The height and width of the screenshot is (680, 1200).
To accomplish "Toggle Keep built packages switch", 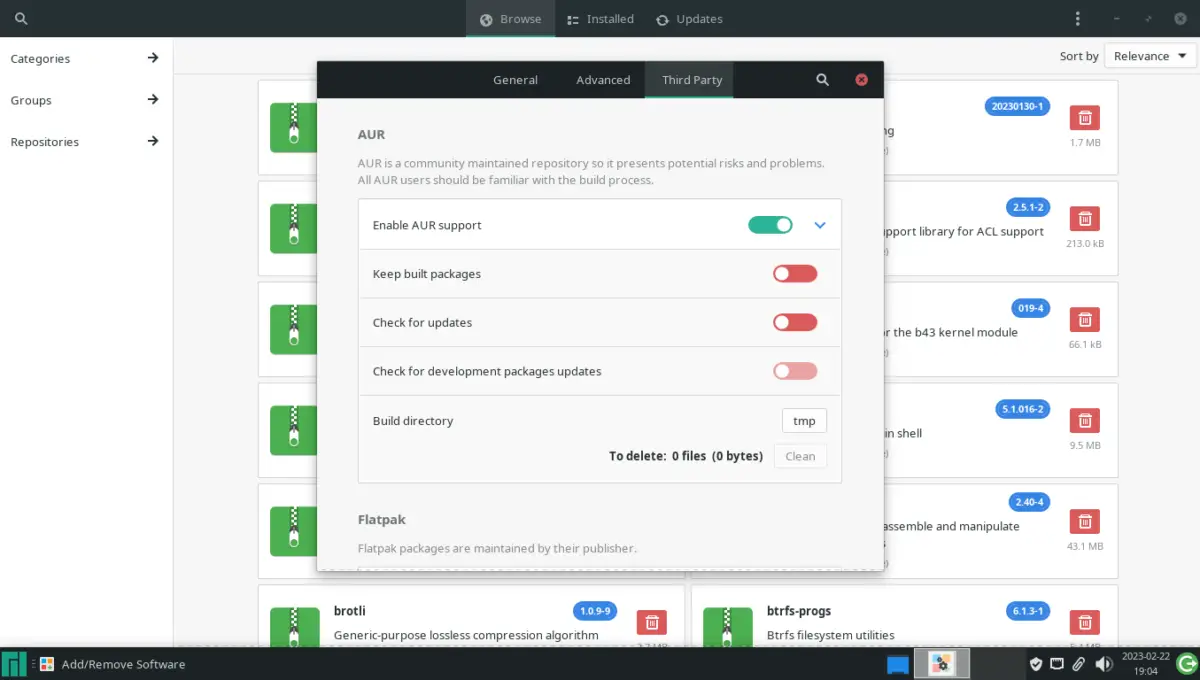I will [795, 274].
